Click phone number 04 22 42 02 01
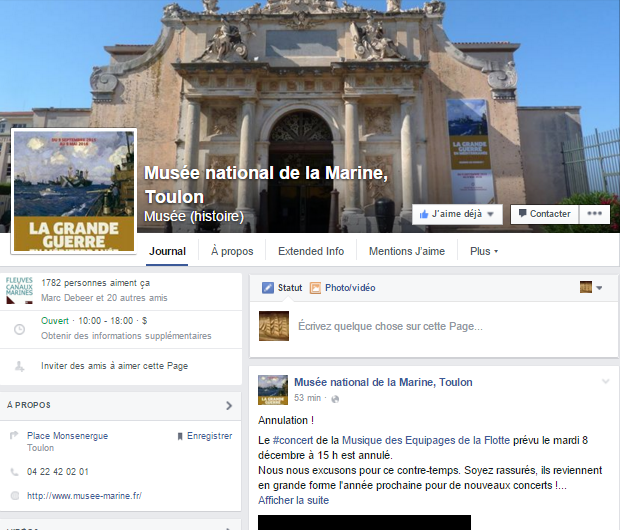The image size is (620, 530). [58, 472]
